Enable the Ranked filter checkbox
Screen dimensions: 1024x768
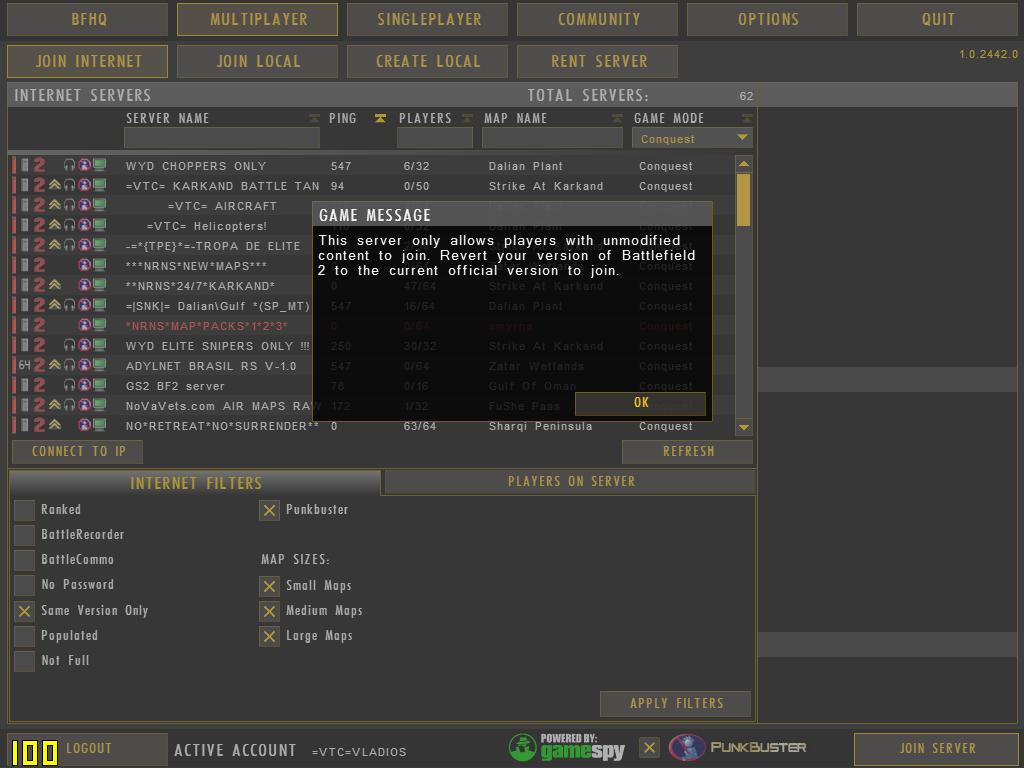(x=25, y=510)
